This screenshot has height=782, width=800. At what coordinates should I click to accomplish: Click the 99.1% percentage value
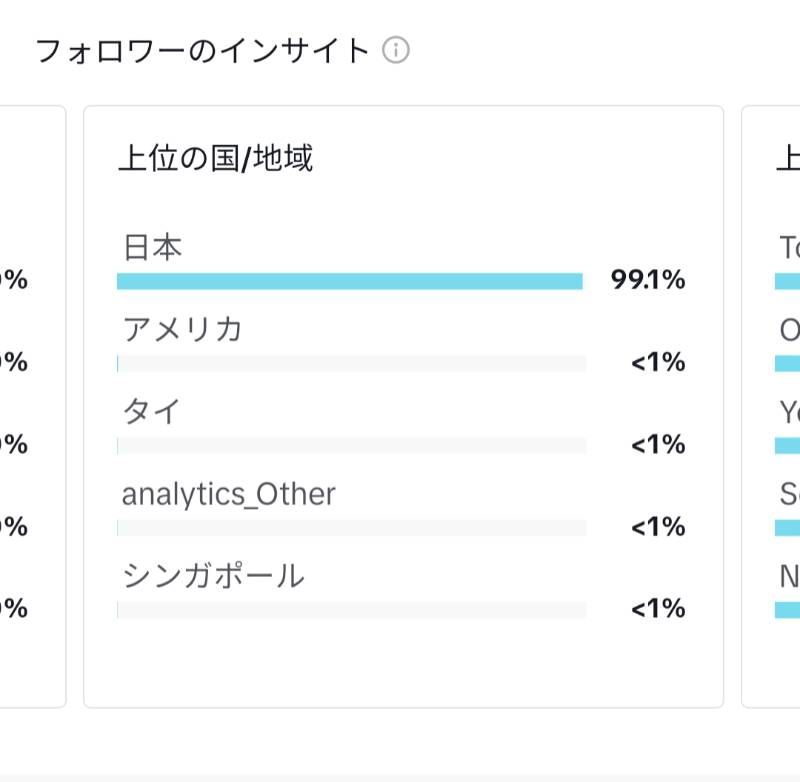(648, 280)
